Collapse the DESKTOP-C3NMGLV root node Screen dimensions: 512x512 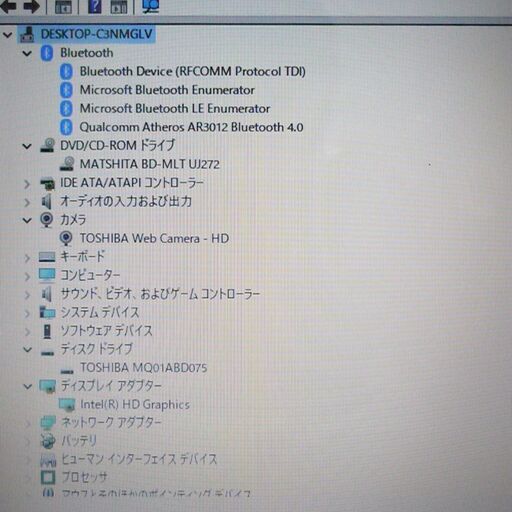[8, 35]
